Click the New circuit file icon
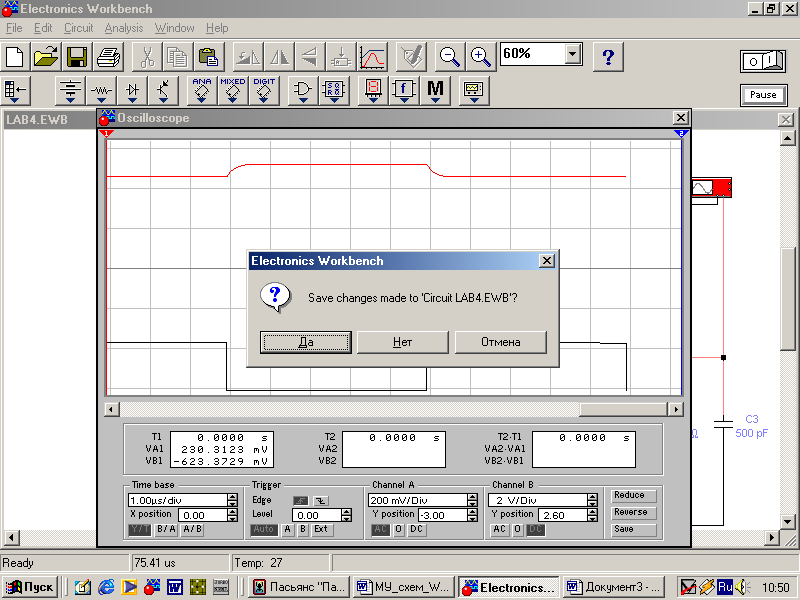The width and height of the screenshot is (800, 600). (15, 57)
